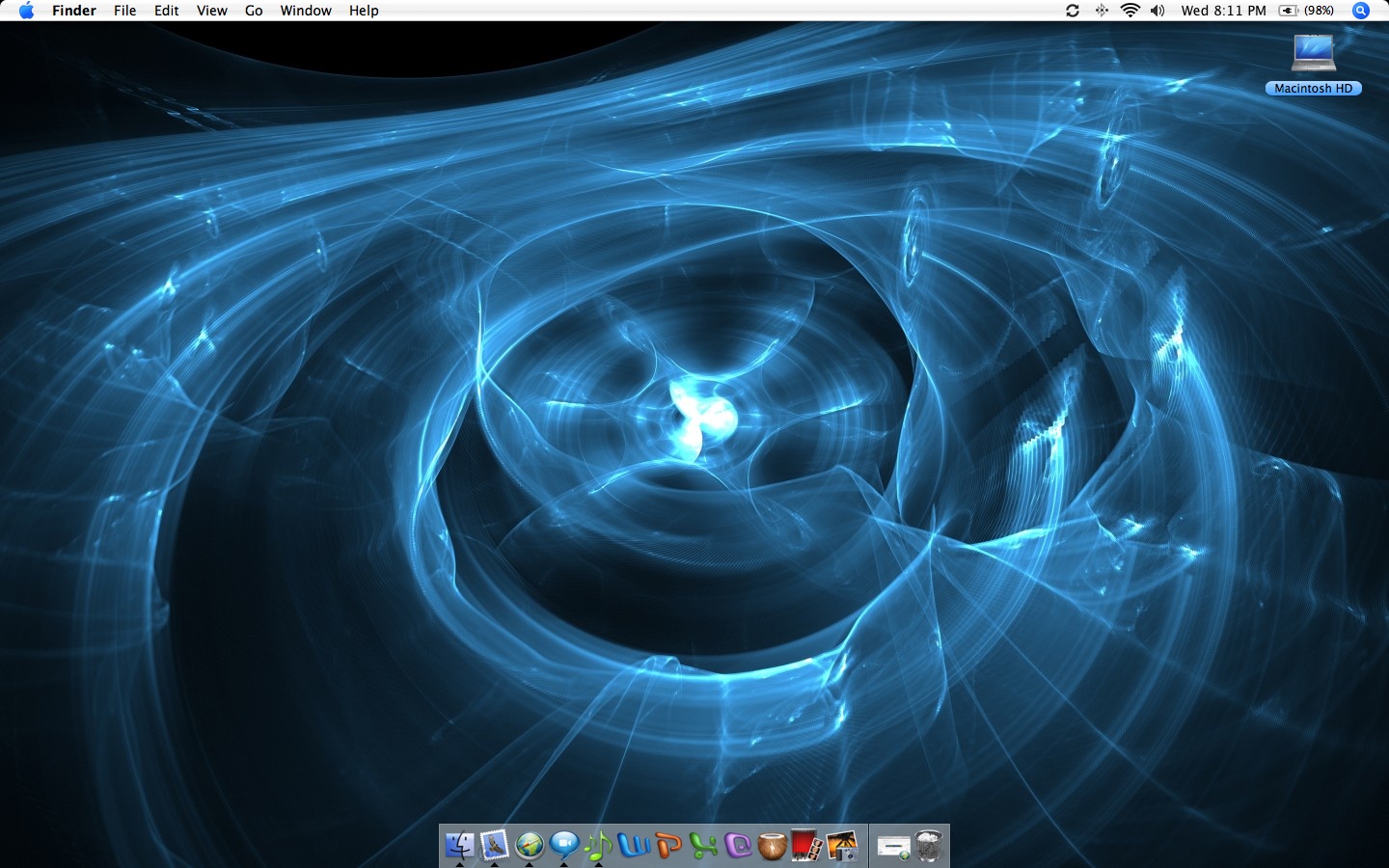Launch Microsoft PowerPoint from the Dock
Viewport: 1389px width, 868px height.
pos(668,846)
